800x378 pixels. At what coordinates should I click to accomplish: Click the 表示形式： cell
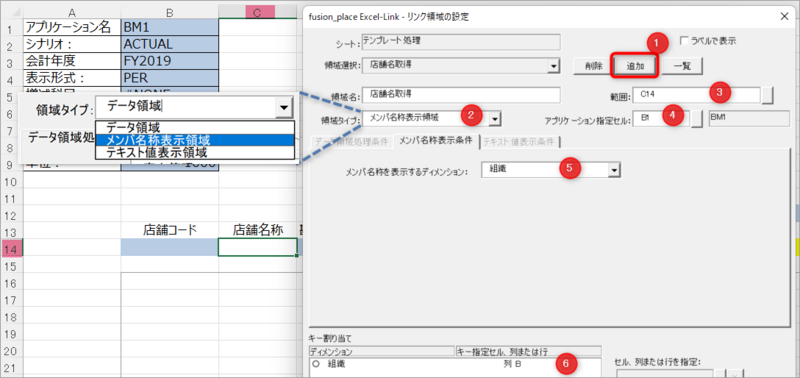(72, 78)
